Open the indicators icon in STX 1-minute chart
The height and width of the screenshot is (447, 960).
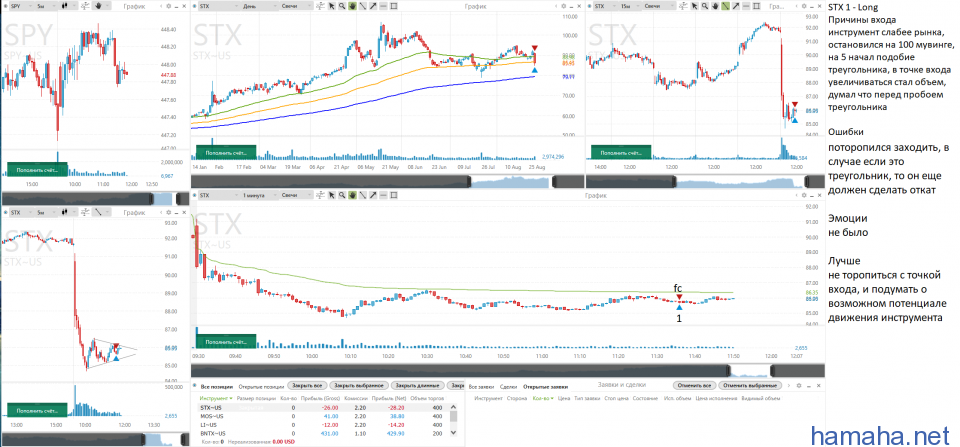click(x=320, y=195)
